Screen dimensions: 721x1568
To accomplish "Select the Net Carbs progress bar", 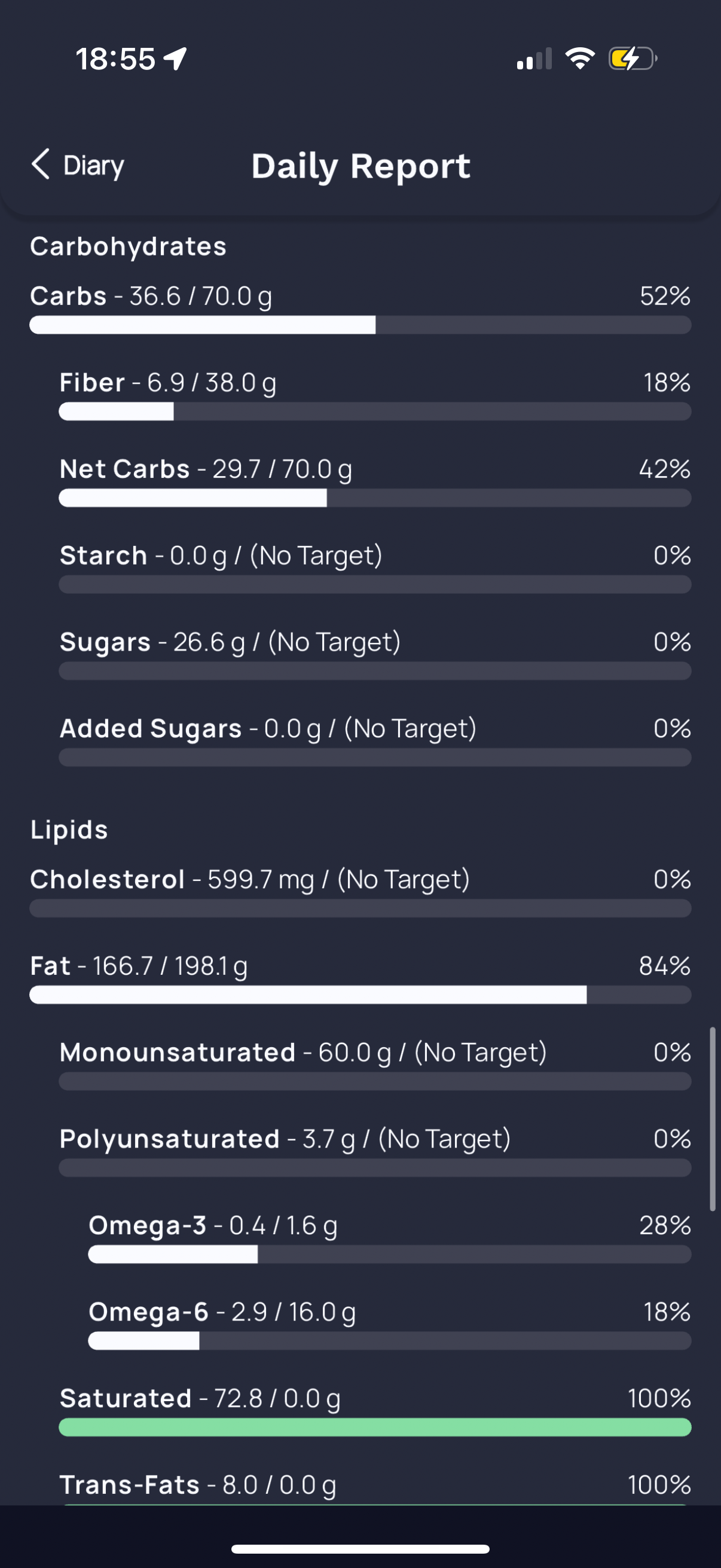I will click(375, 499).
